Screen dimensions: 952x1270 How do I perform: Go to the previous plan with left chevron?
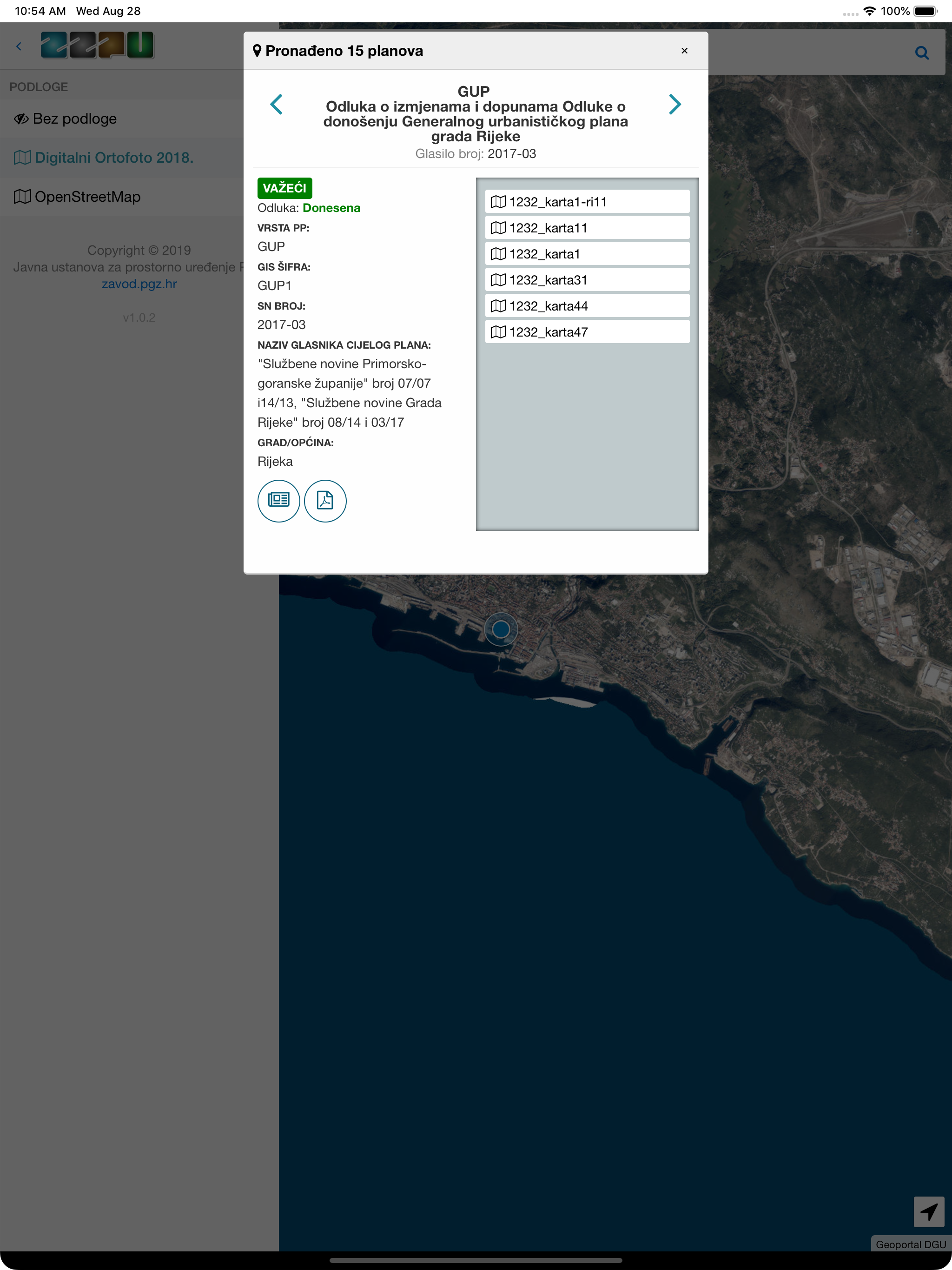(x=276, y=105)
